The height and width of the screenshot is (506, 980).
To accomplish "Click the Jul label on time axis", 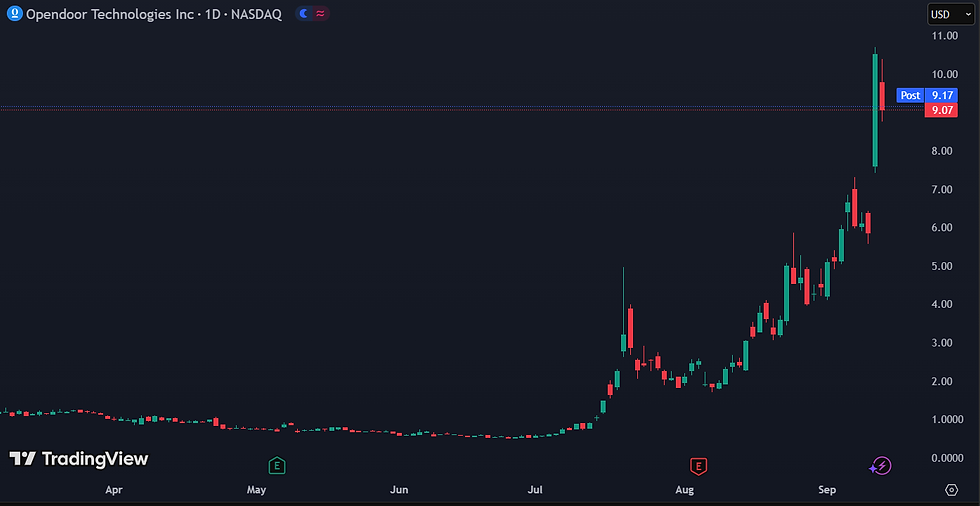I will point(535,489).
